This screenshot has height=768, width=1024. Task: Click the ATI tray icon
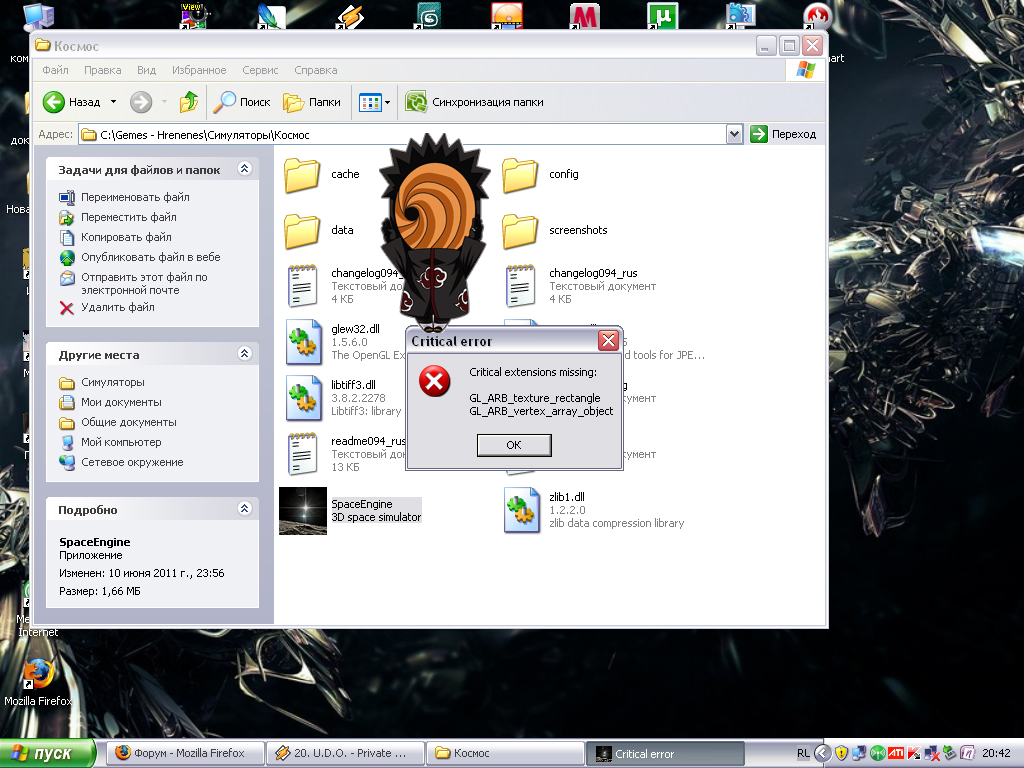pyautogui.click(x=896, y=753)
